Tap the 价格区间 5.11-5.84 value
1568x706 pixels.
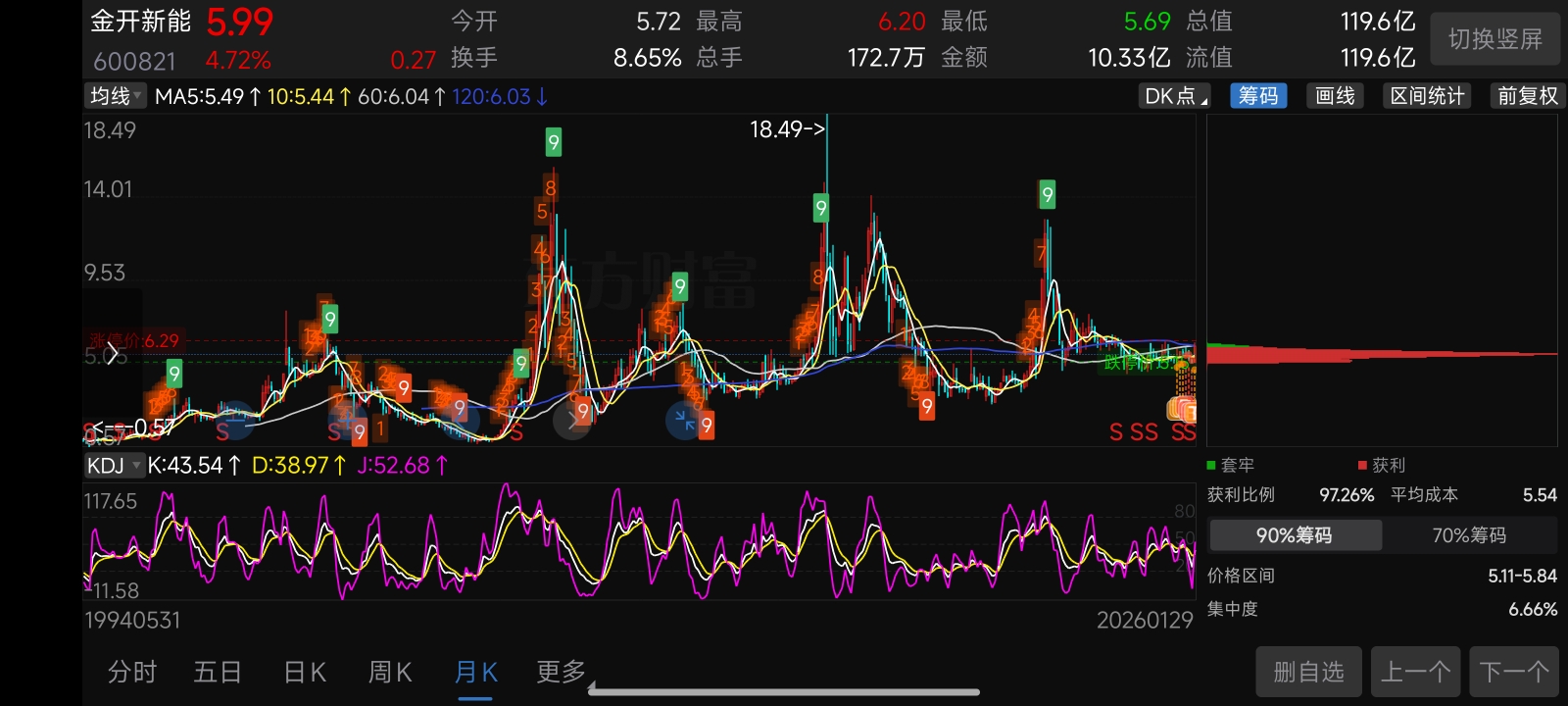[1522, 576]
